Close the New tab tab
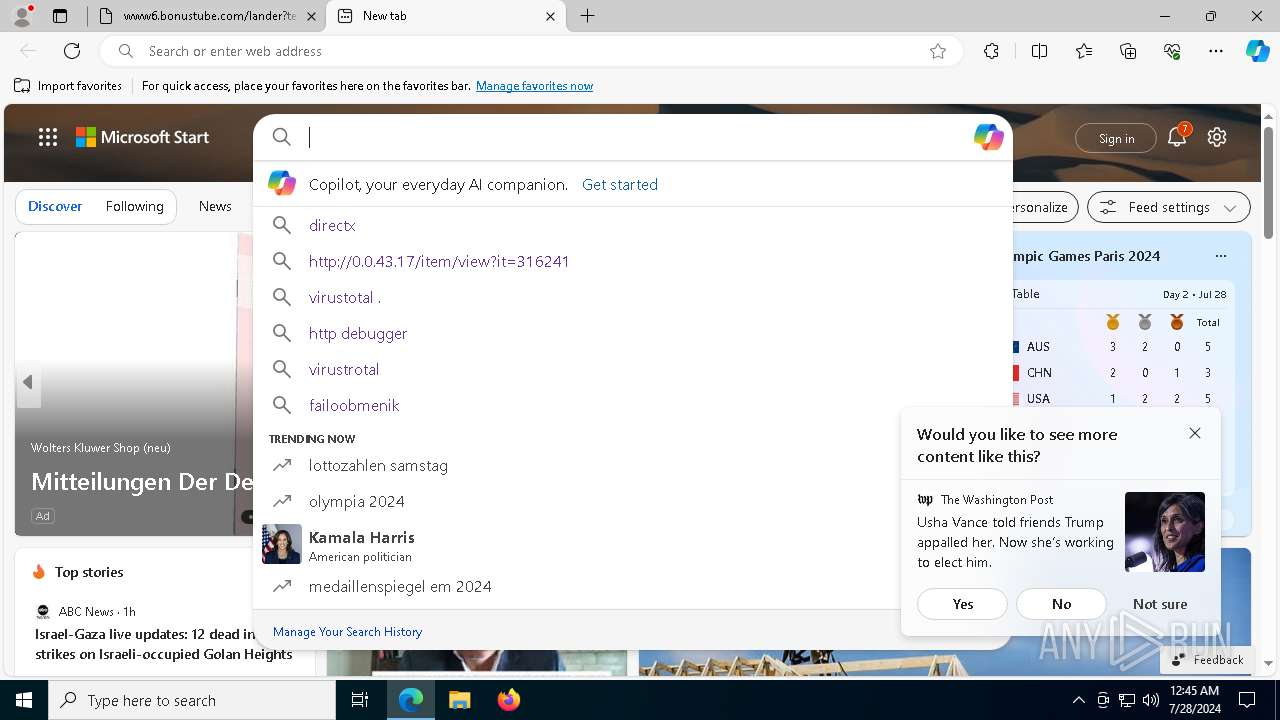This screenshot has height=720, width=1280. point(550,16)
